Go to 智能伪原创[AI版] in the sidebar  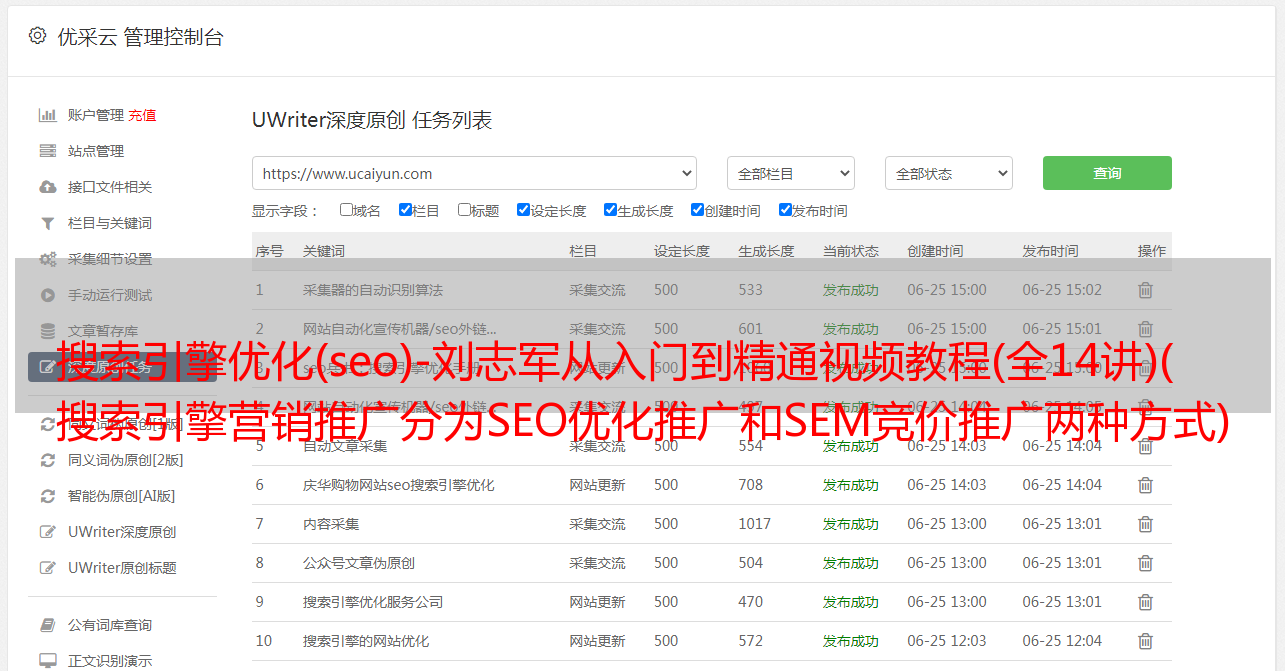point(122,496)
